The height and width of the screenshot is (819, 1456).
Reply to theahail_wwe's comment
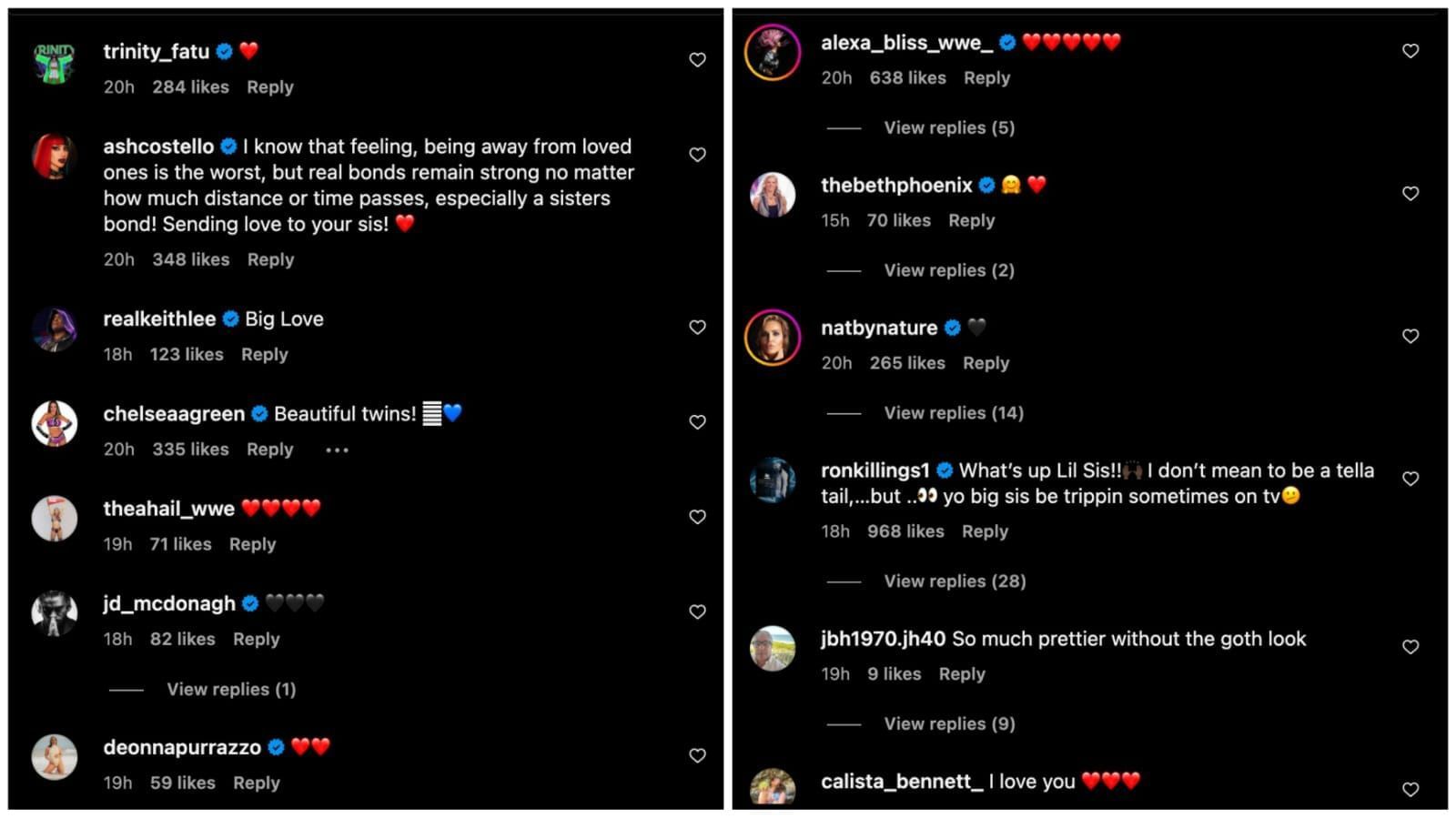253,543
